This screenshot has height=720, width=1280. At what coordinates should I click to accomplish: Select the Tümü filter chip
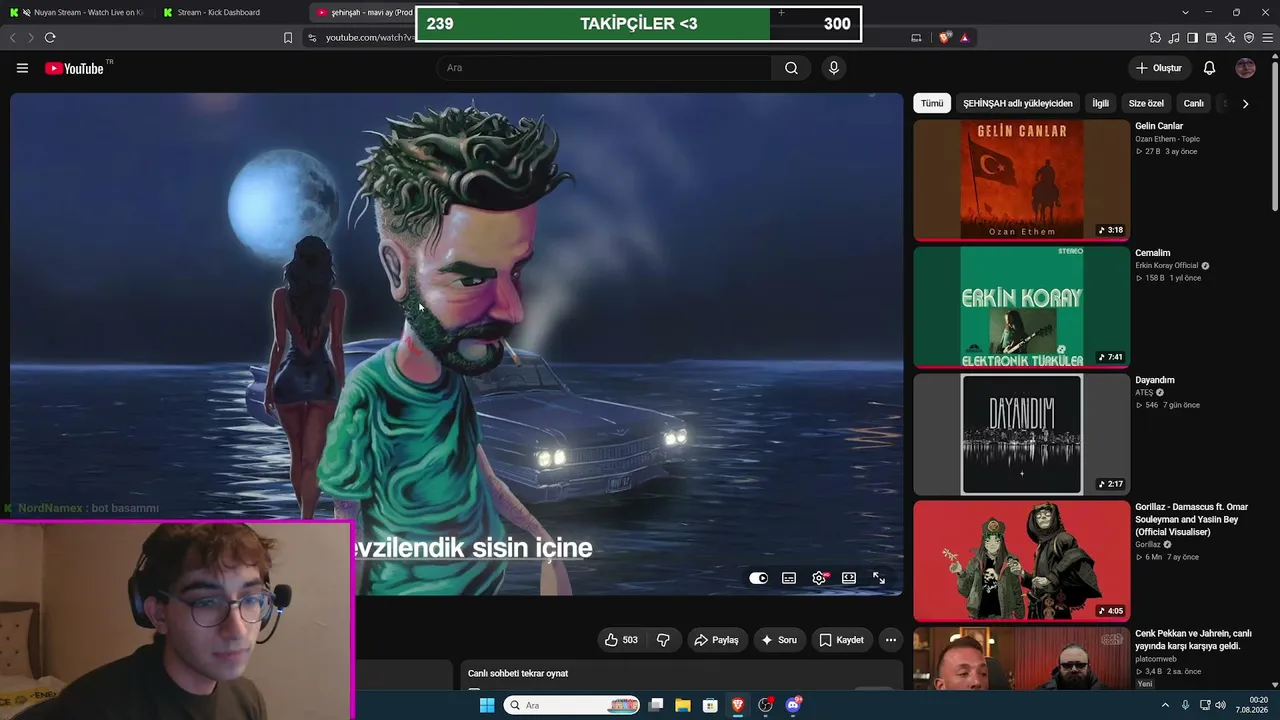click(x=932, y=103)
